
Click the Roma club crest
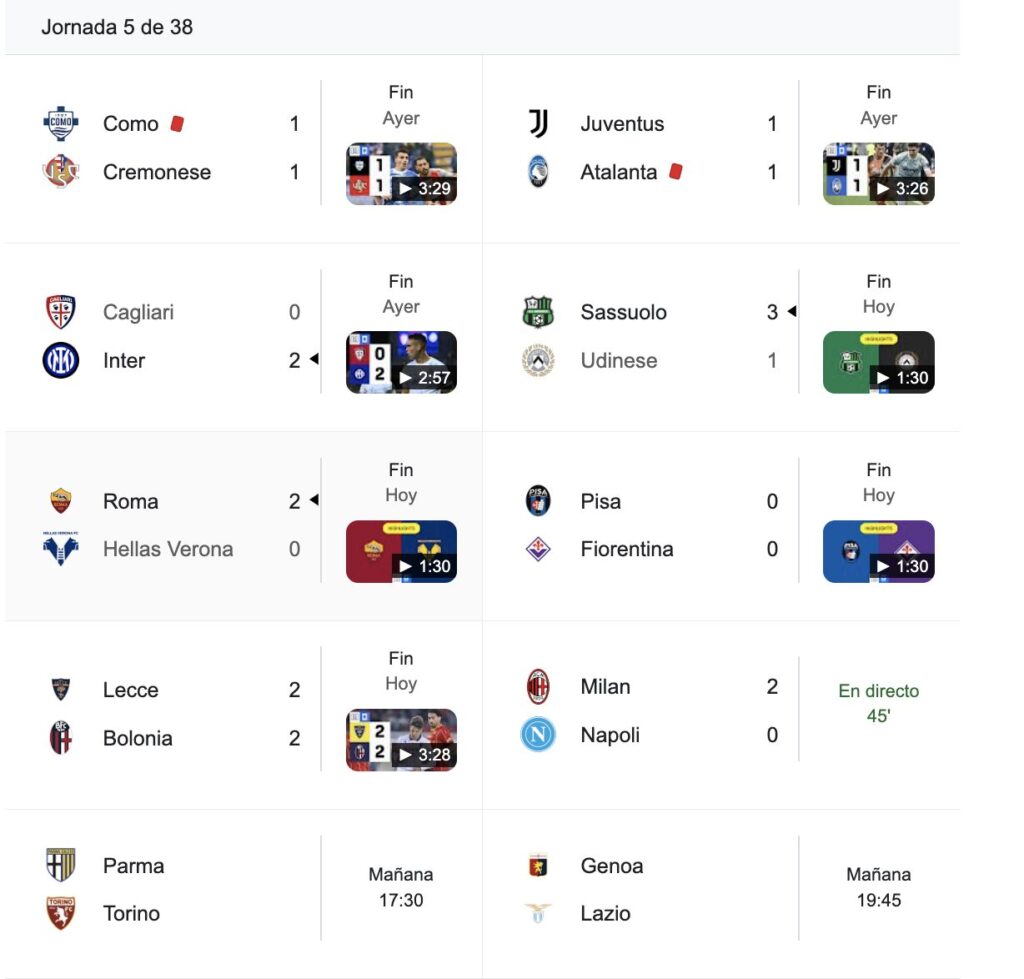[61, 501]
